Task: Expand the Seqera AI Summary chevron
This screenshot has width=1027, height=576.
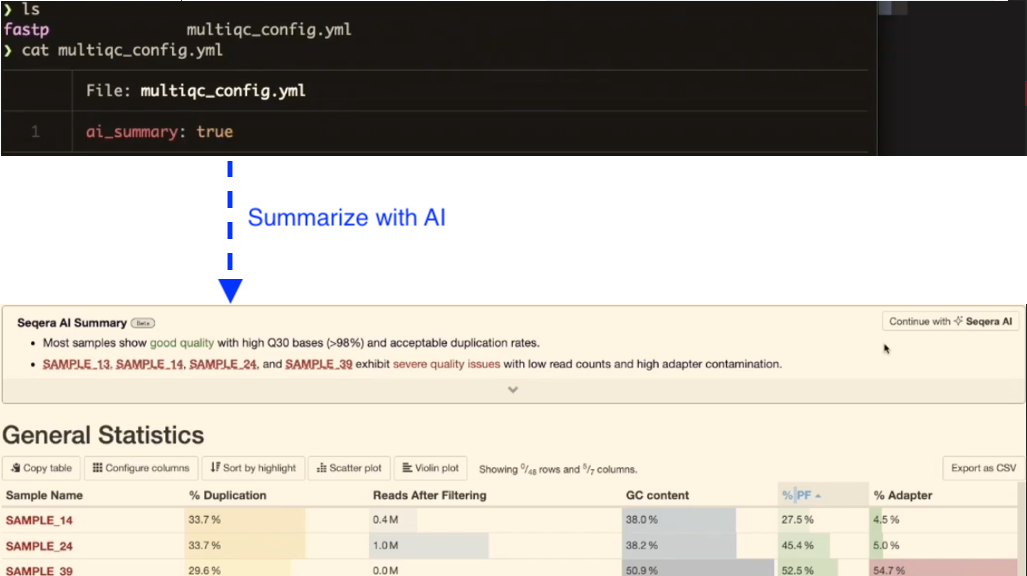Action: pos(513,390)
